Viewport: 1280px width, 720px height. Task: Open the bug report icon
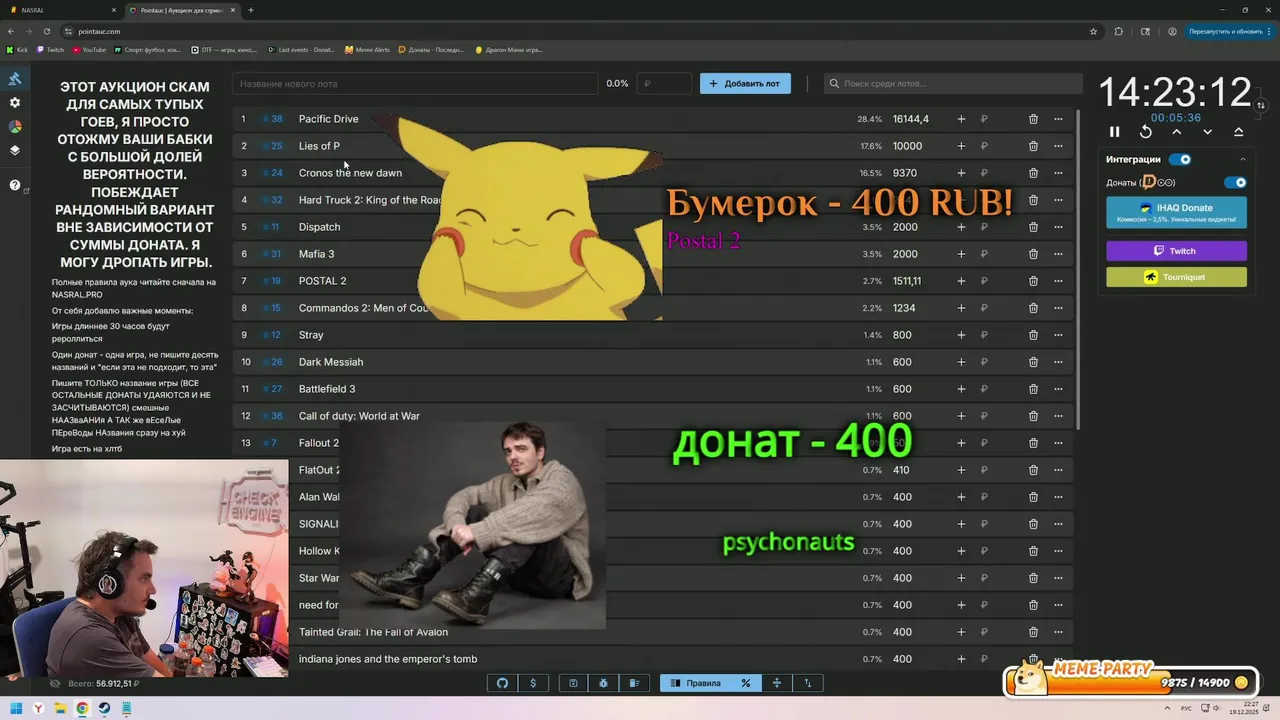point(604,683)
